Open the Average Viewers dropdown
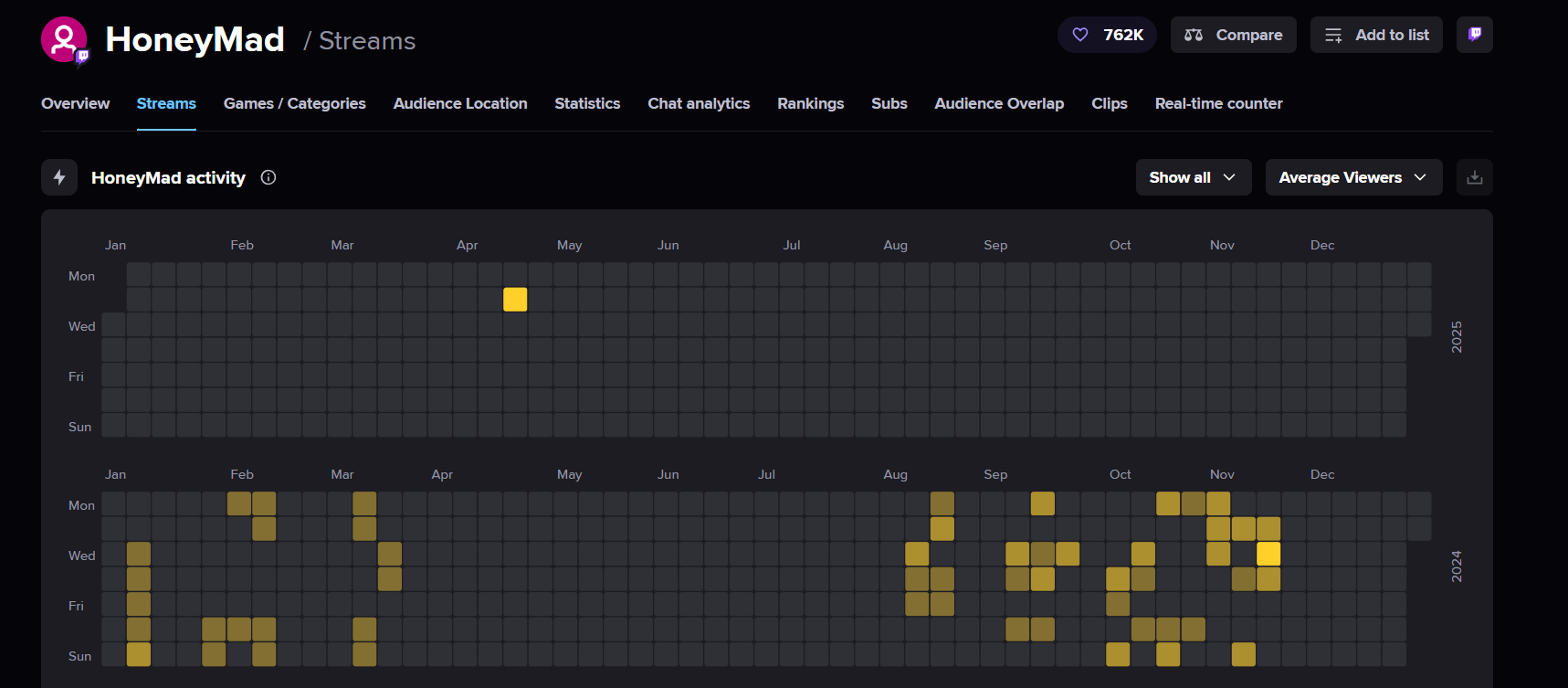The image size is (1568, 688). 1353,177
